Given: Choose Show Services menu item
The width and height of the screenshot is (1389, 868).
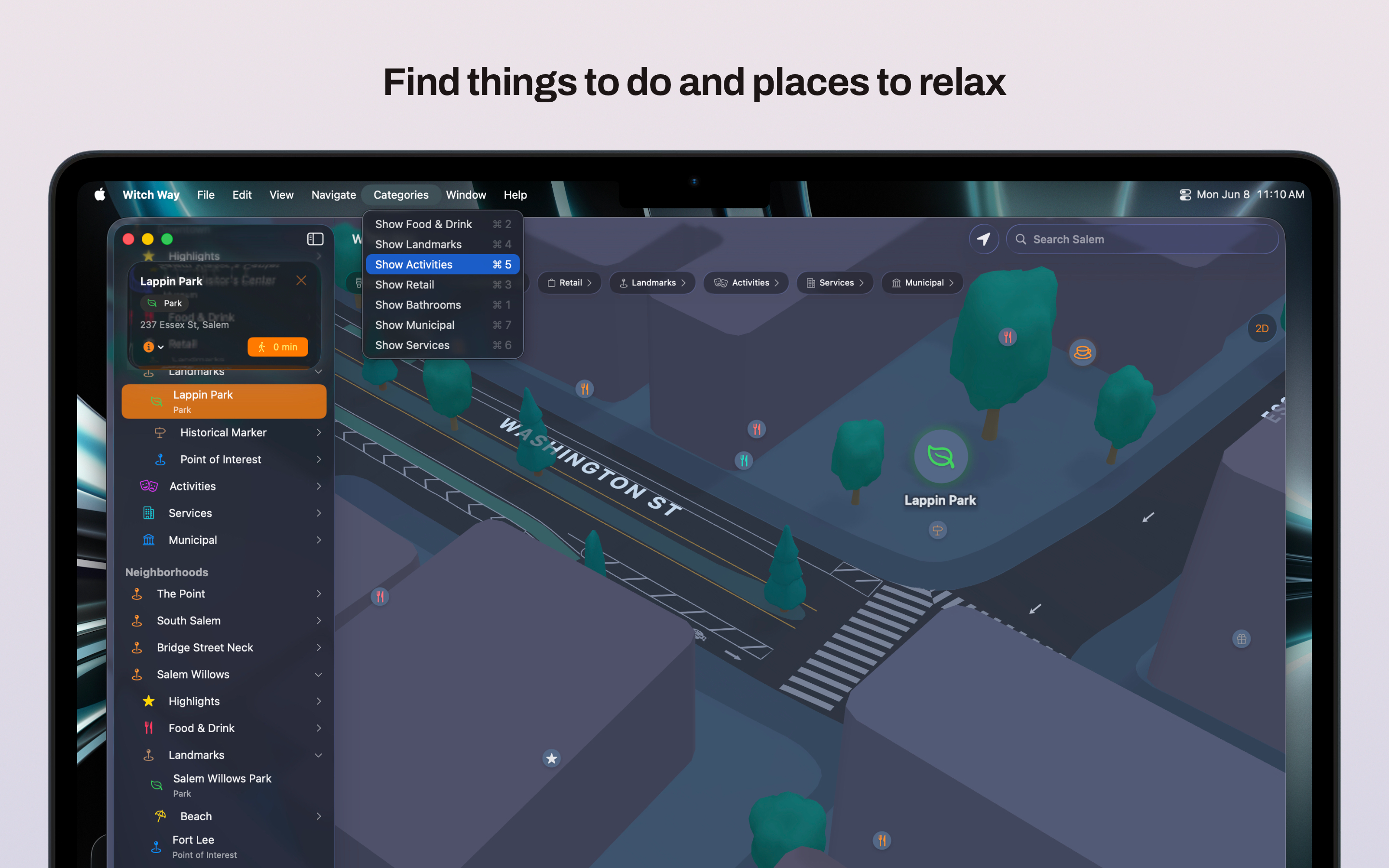Looking at the screenshot, I should (x=443, y=344).
